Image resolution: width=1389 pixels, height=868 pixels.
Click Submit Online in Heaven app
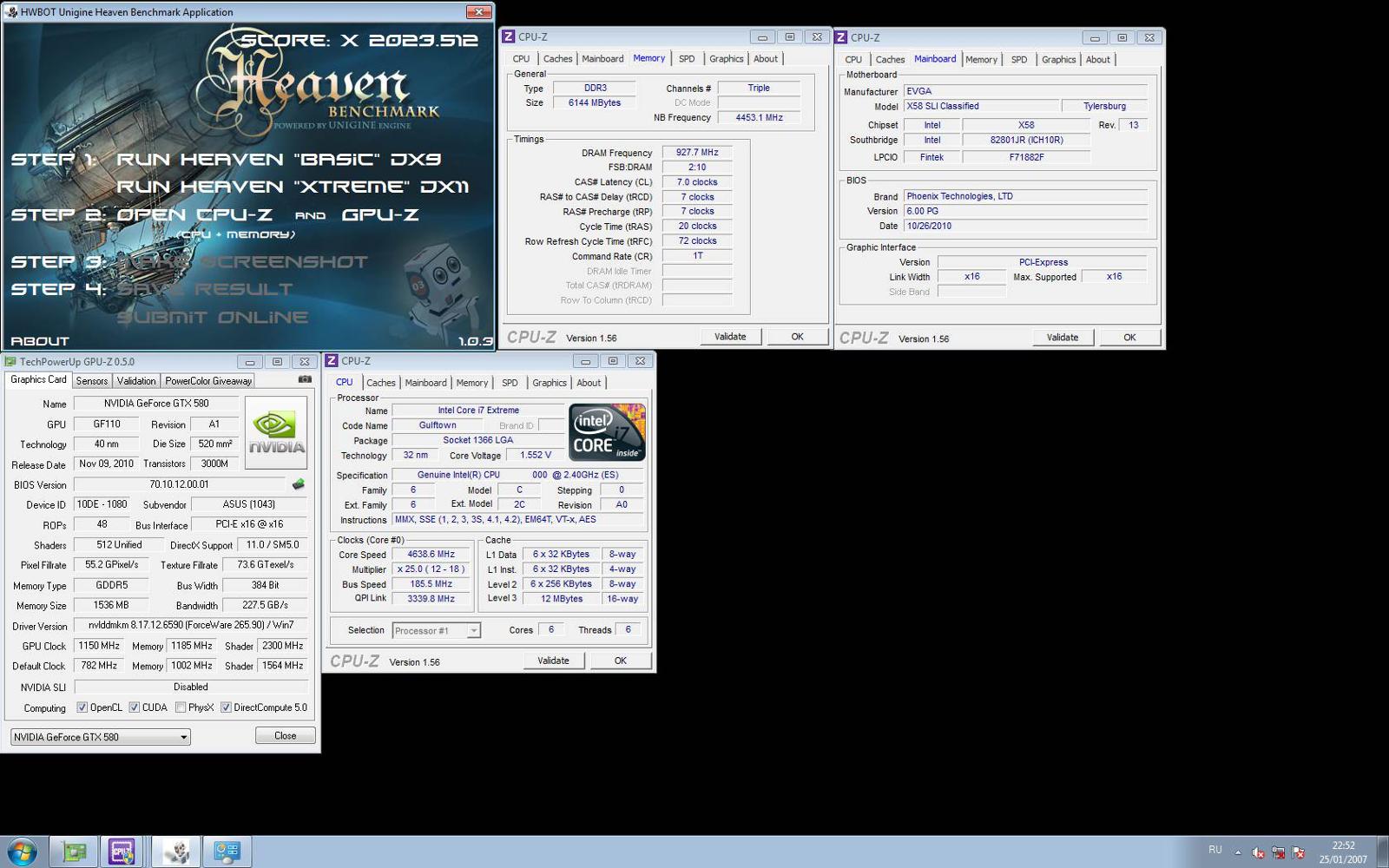(213, 317)
